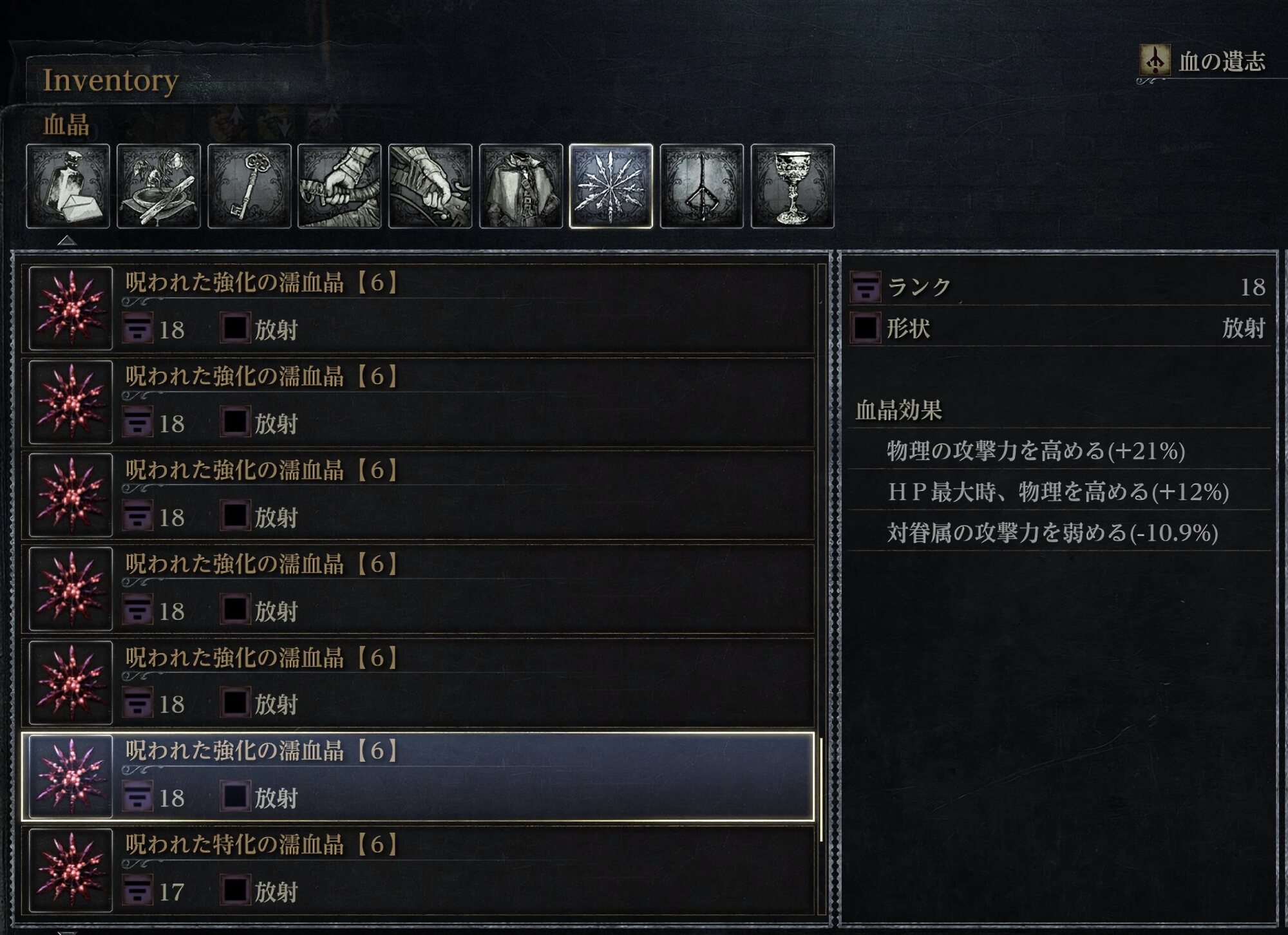Switch to left-hand firearms category
The width and height of the screenshot is (1288, 935).
pos(430,186)
